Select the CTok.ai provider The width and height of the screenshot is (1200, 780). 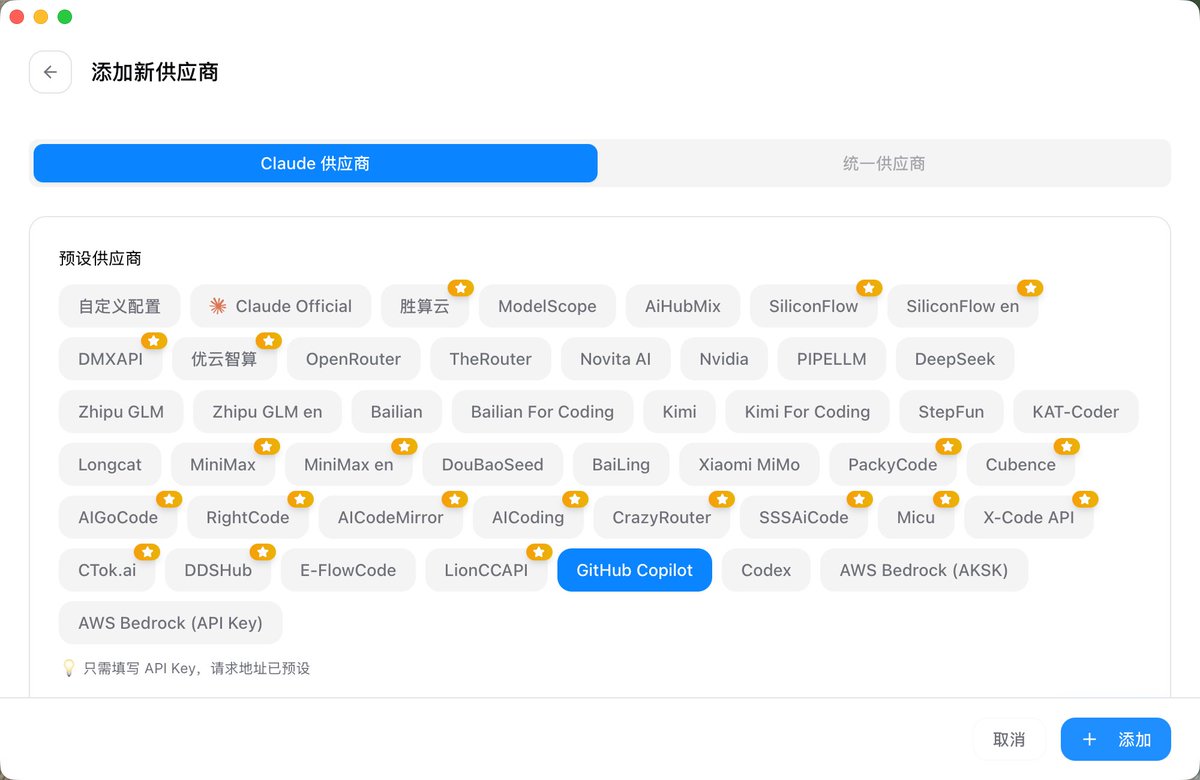point(107,570)
